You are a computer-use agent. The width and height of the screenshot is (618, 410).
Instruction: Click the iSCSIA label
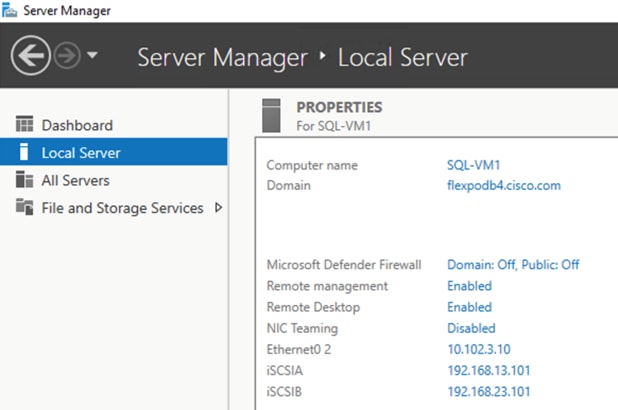pyautogui.click(x=285, y=371)
